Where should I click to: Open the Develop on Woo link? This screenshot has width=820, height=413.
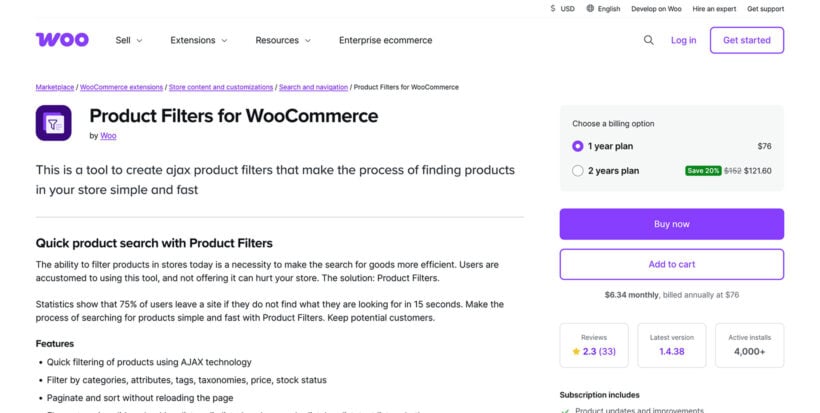tap(656, 9)
